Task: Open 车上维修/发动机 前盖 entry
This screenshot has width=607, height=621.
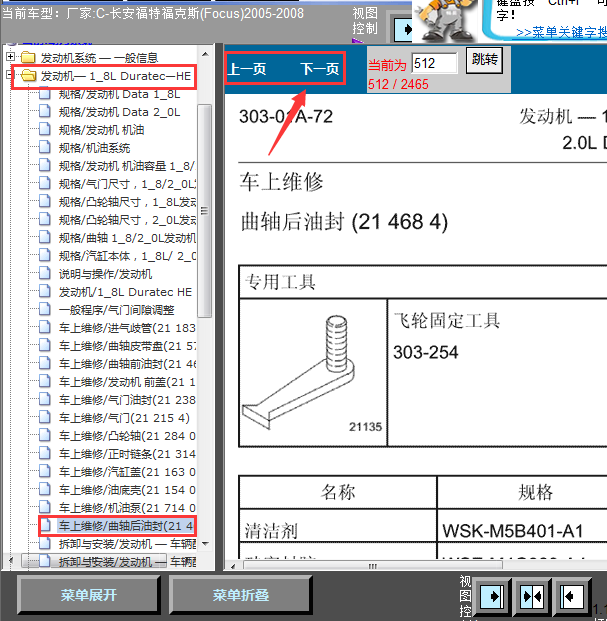Action: (x=127, y=382)
